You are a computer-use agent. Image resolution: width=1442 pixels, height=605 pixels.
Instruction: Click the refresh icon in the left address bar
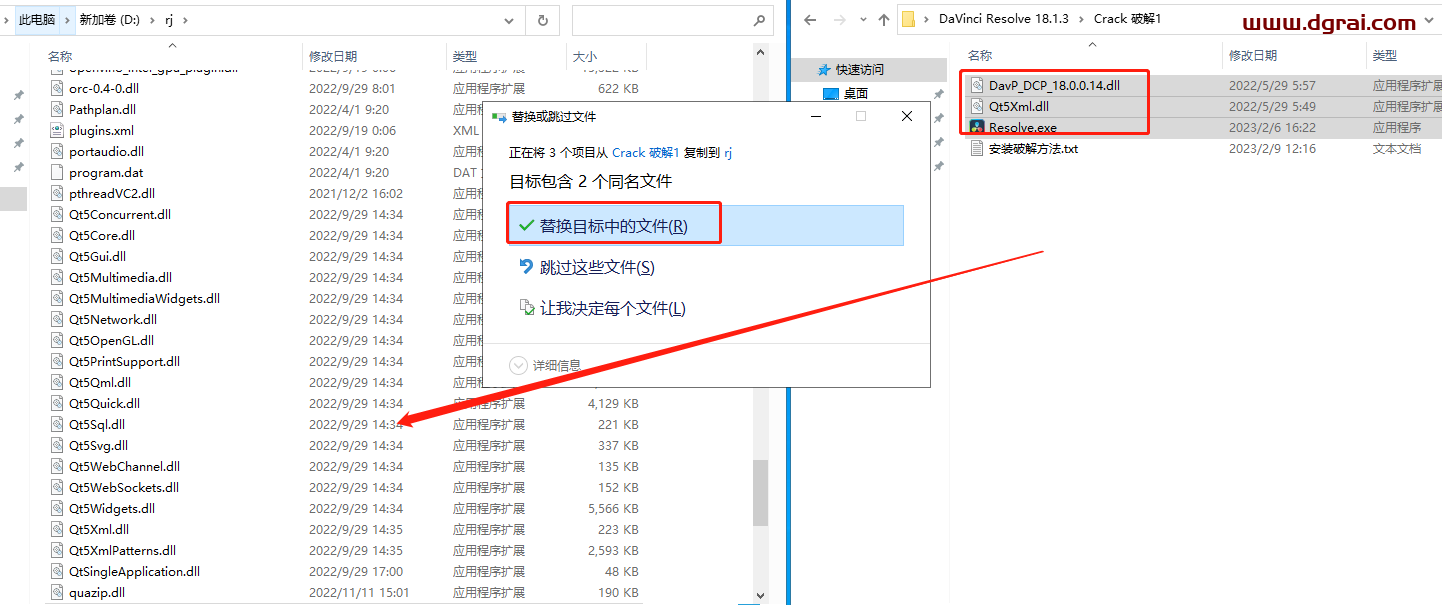(x=541, y=20)
